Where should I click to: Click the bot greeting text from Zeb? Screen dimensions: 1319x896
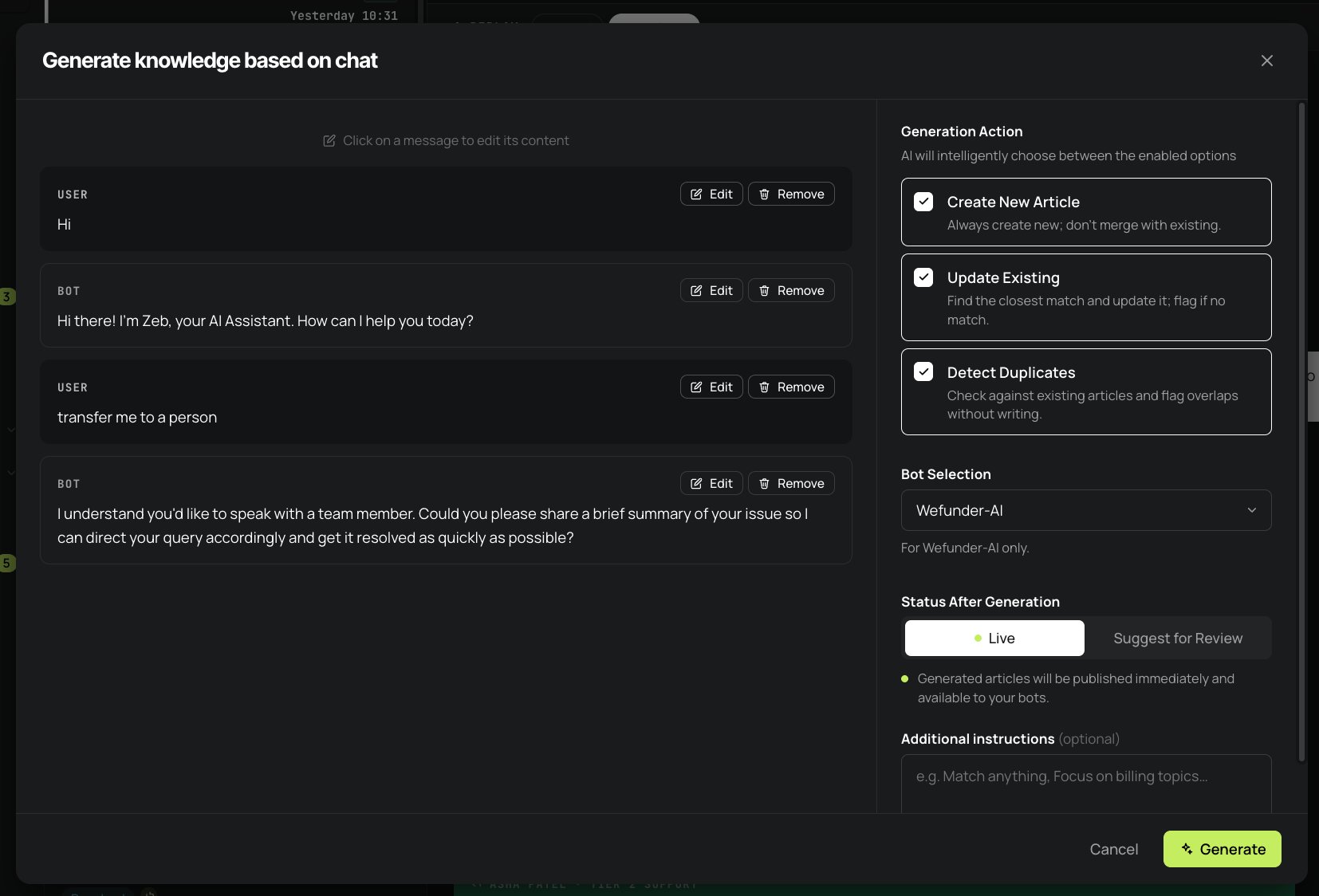click(x=266, y=320)
